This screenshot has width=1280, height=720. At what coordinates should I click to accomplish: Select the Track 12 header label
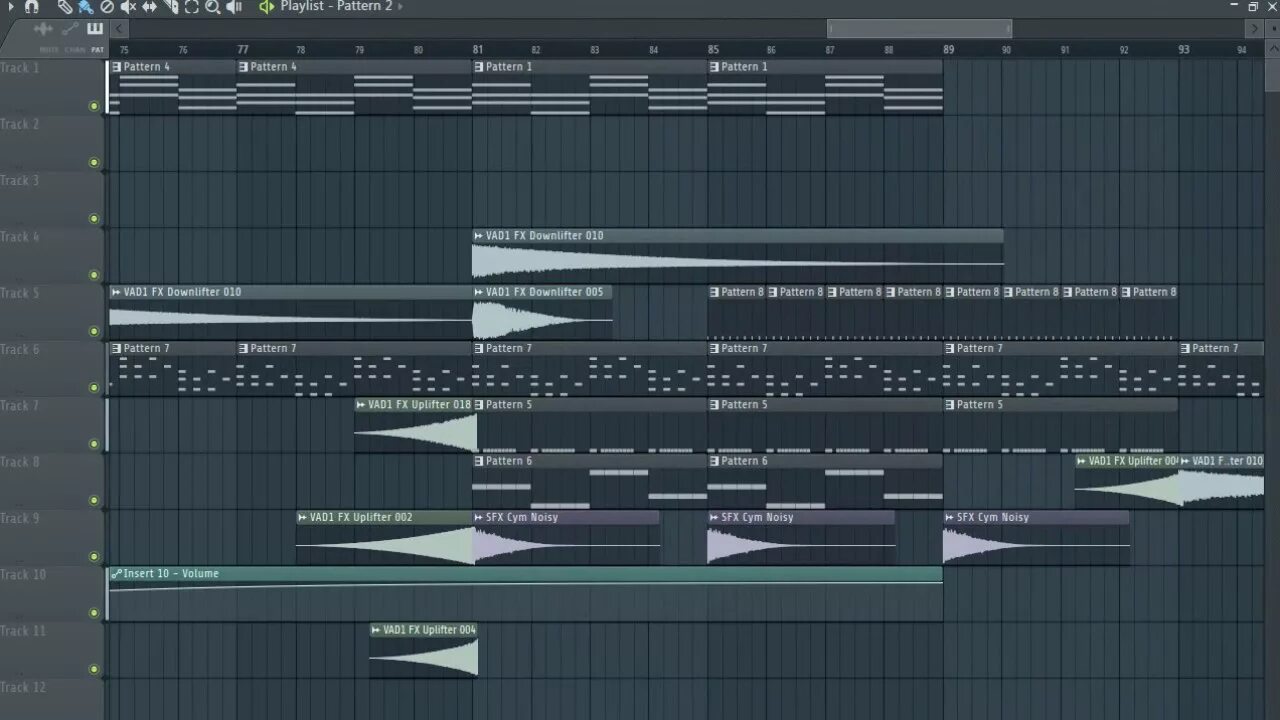pyautogui.click(x=23, y=687)
